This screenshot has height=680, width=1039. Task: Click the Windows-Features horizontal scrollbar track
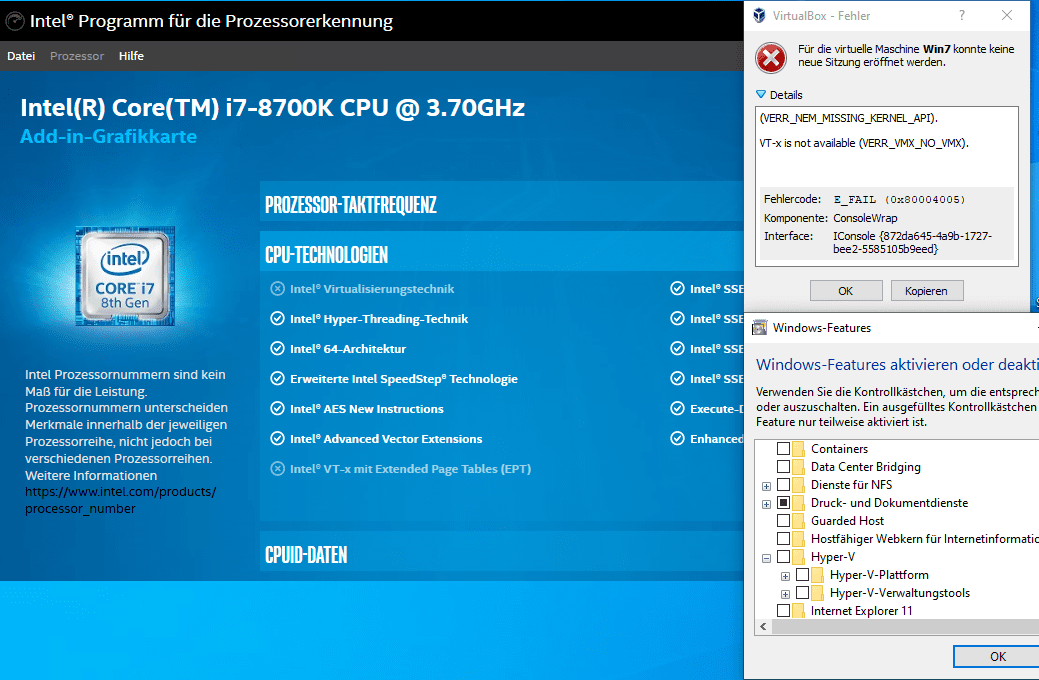click(x=905, y=626)
